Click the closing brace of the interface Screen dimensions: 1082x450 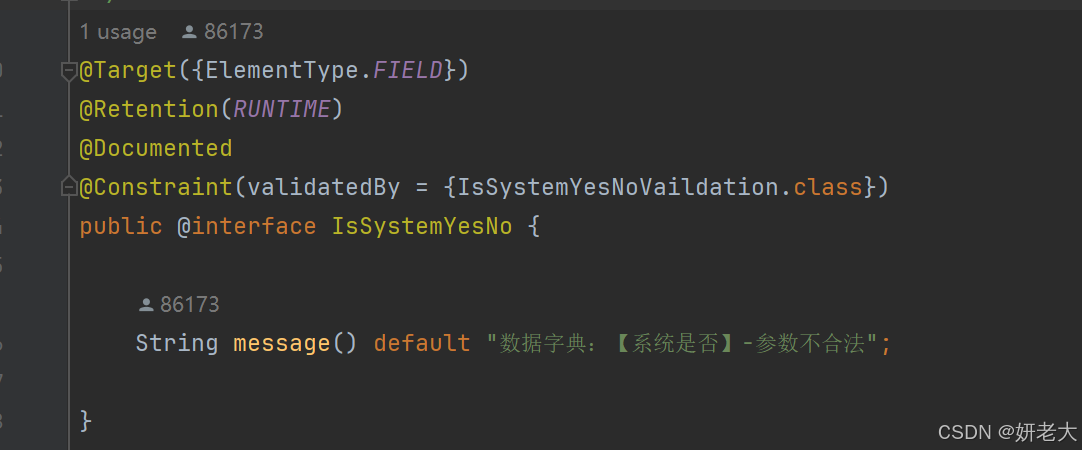tap(86, 420)
